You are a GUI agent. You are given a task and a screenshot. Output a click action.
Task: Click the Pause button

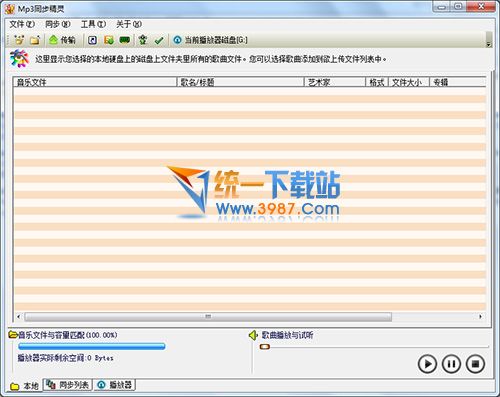coord(451,364)
